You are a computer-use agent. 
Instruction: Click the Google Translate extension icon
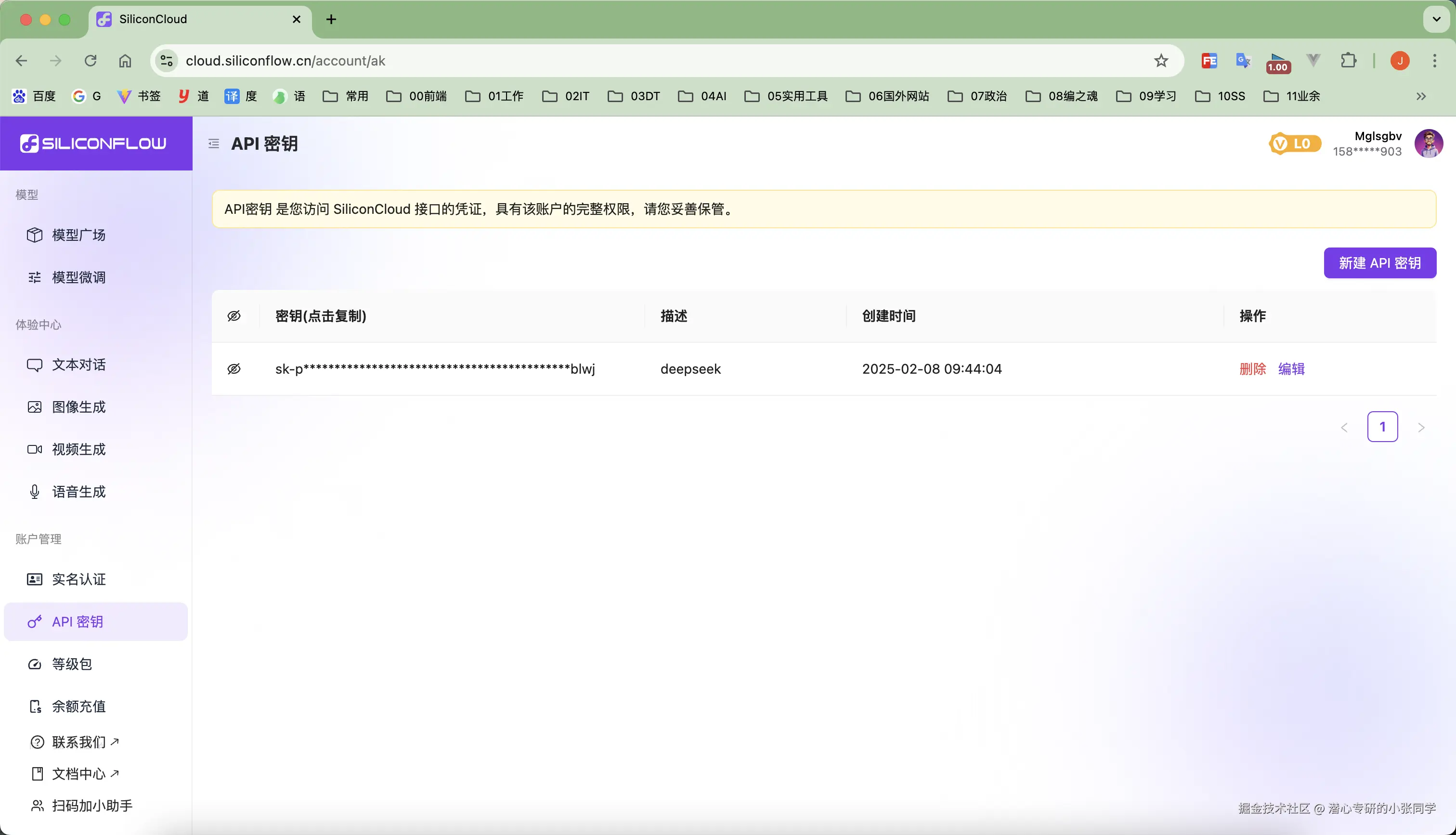pos(1243,61)
